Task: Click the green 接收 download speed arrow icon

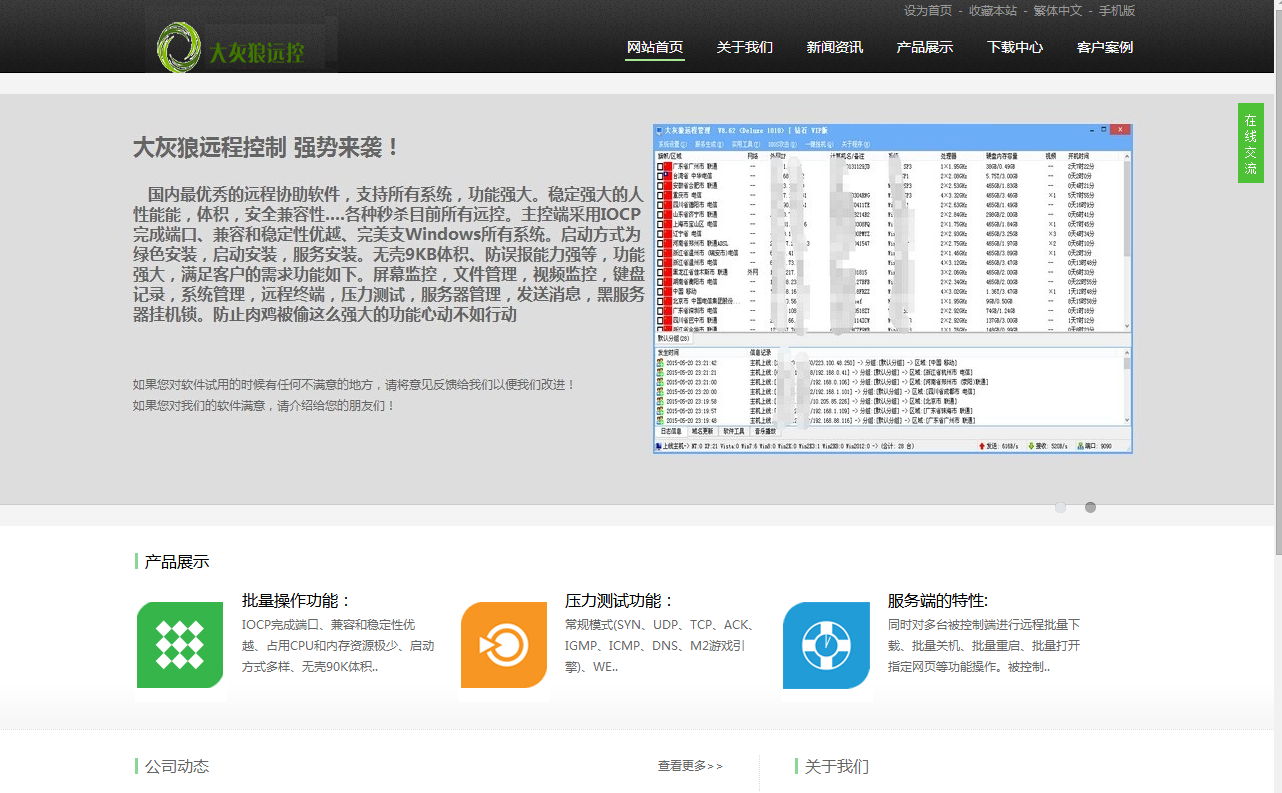Action: tap(1031, 446)
